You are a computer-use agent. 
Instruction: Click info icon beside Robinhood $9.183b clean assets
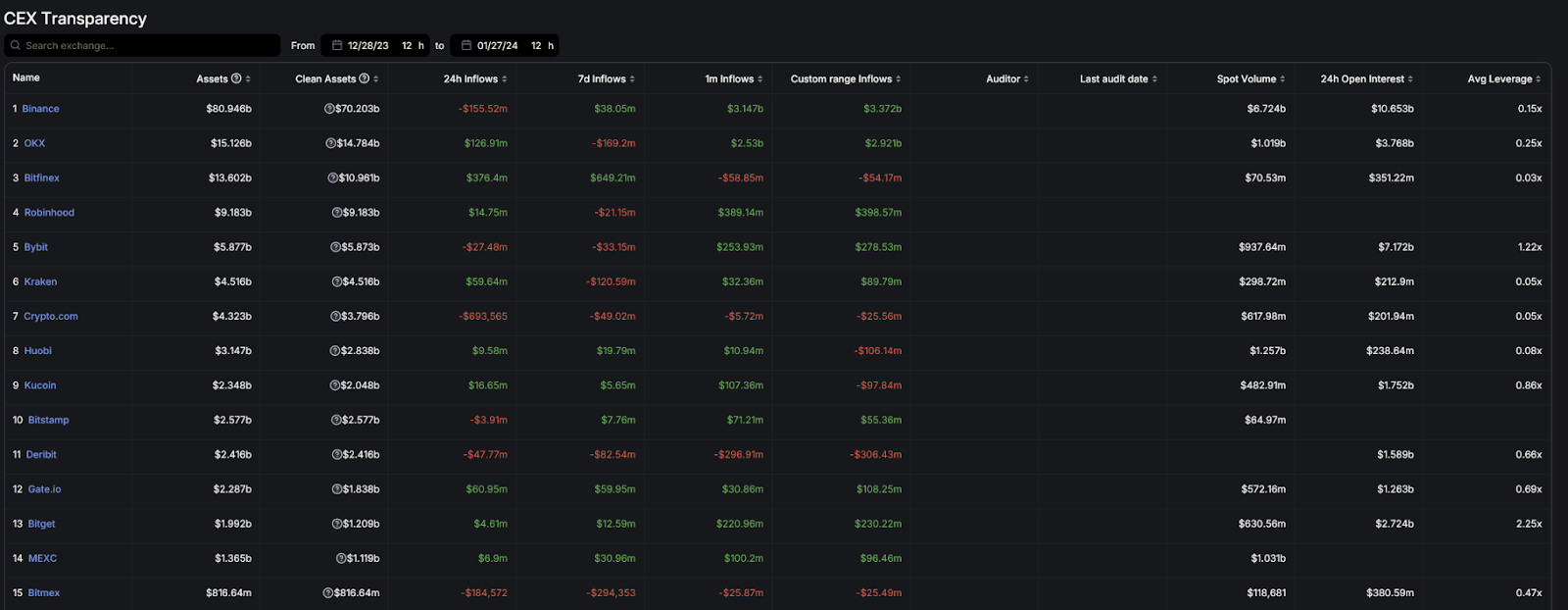[337, 213]
